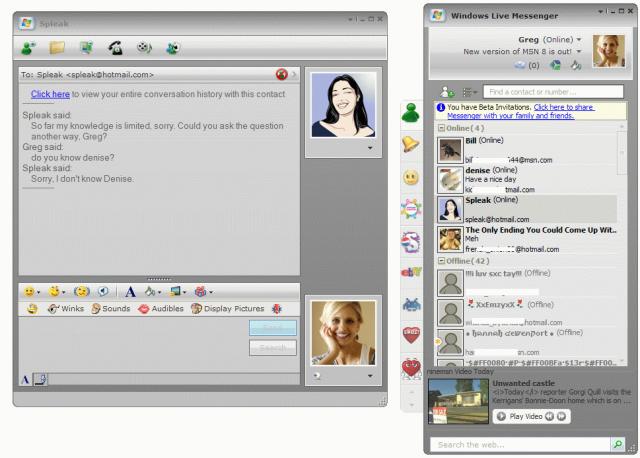Image resolution: width=640 pixels, height=458 pixels.
Task: Click the voice clip speaker icon
Action: coord(104,291)
